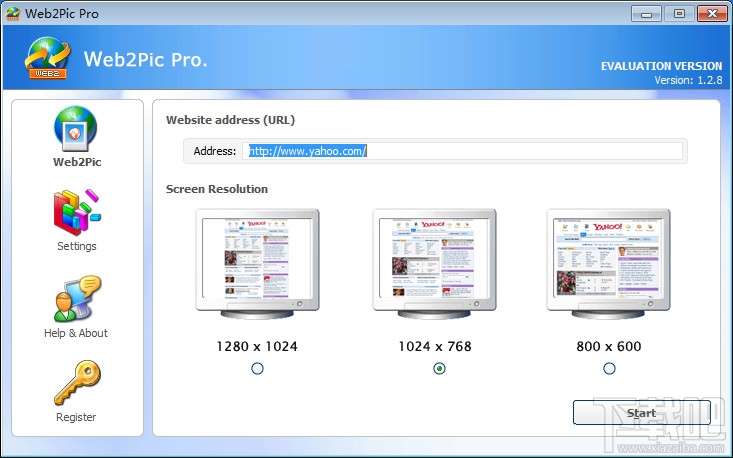
Task: Click the golden key Register icon
Action: [x=77, y=383]
